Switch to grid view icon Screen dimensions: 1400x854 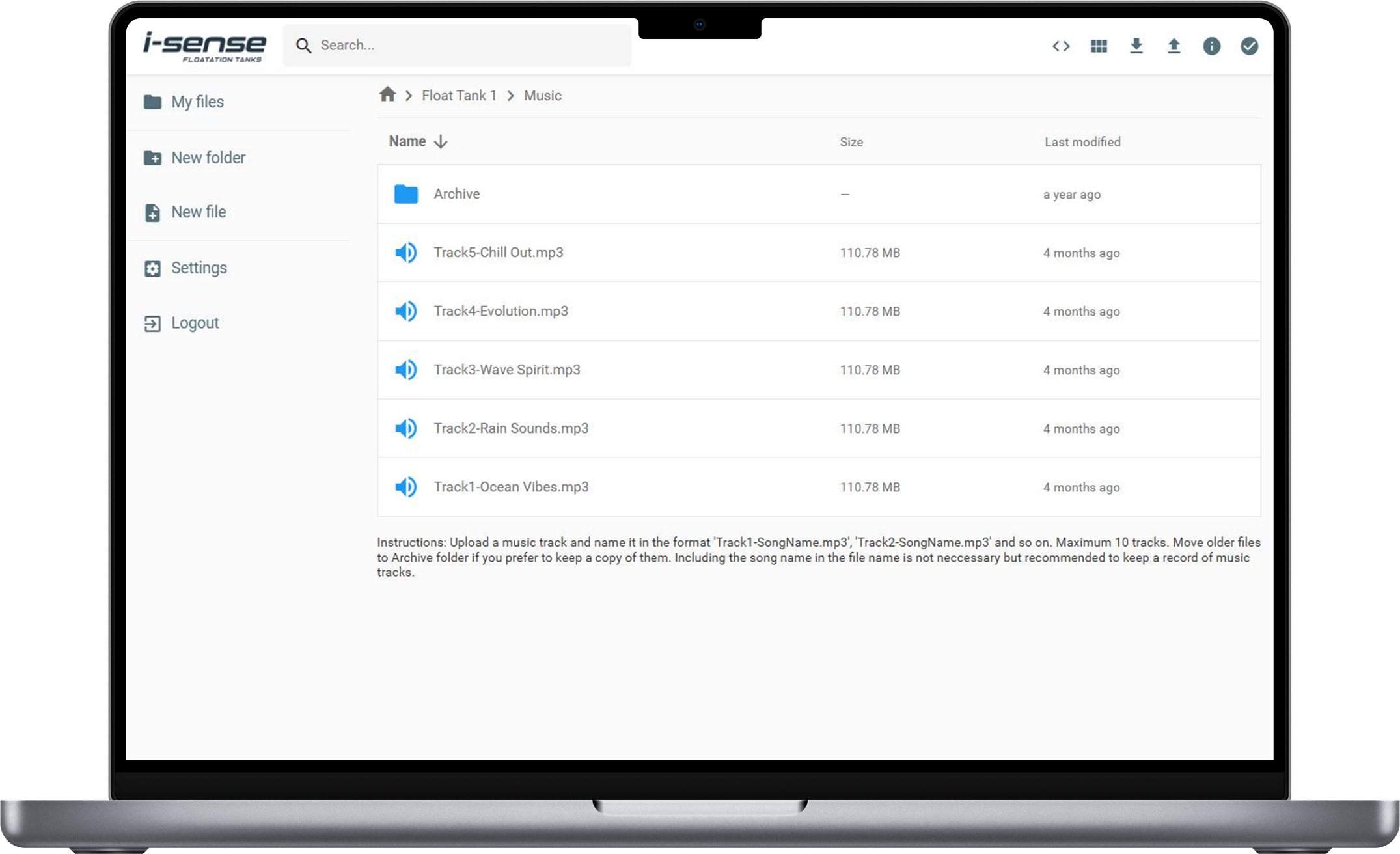tap(1099, 46)
